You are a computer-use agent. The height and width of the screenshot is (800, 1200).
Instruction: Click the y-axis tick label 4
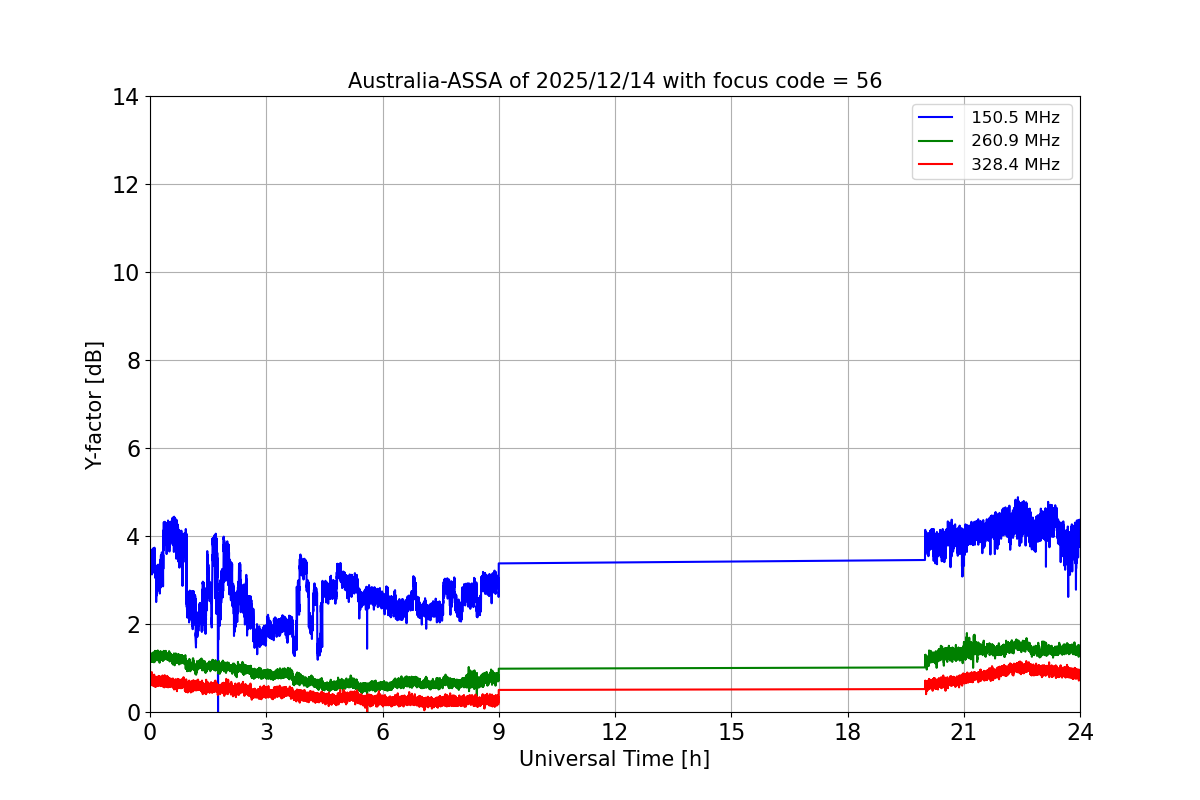131,537
